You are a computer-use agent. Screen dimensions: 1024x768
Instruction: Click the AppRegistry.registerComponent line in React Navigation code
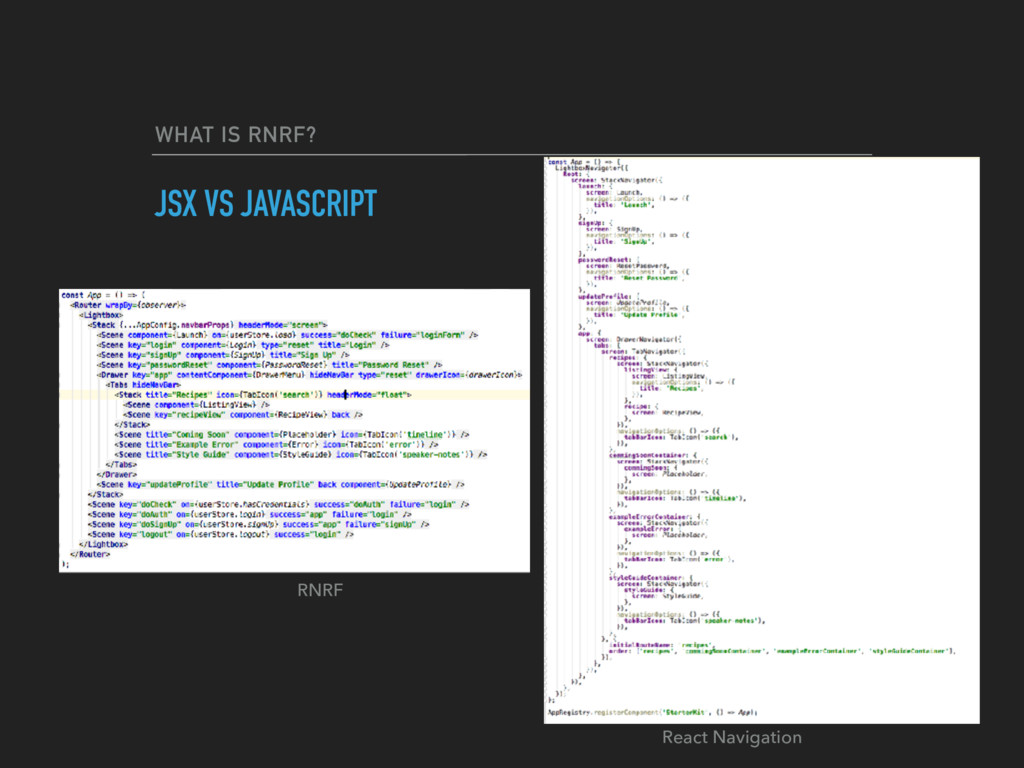pos(652,712)
